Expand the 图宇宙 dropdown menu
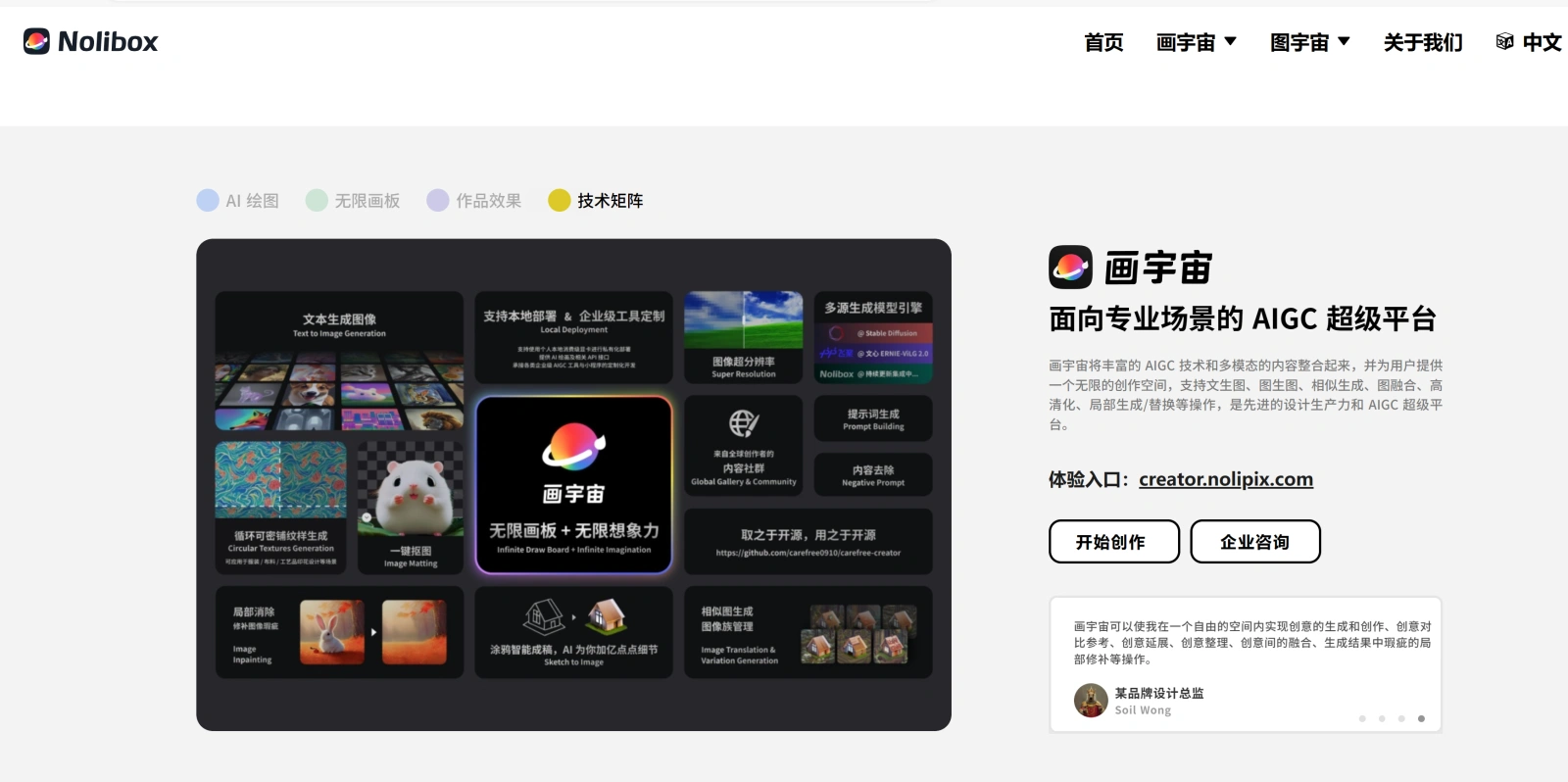Image resolution: width=1568 pixels, height=782 pixels. (x=1309, y=42)
